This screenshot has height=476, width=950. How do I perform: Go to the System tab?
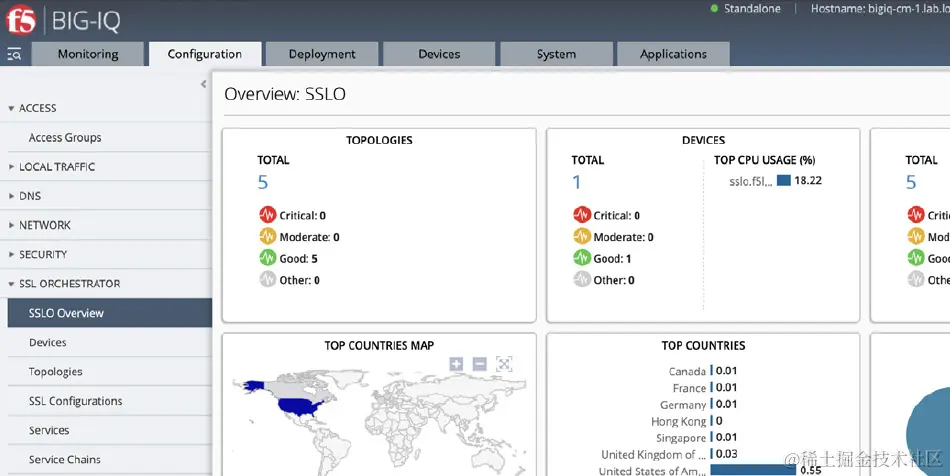(556, 54)
